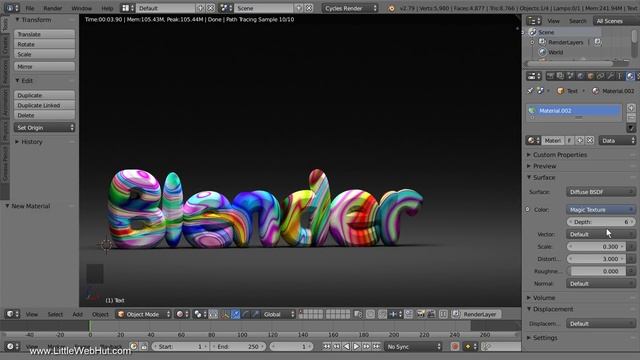This screenshot has height=360, width=640.
Task: Click the Scale value slider field
Action: click(596, 247)
